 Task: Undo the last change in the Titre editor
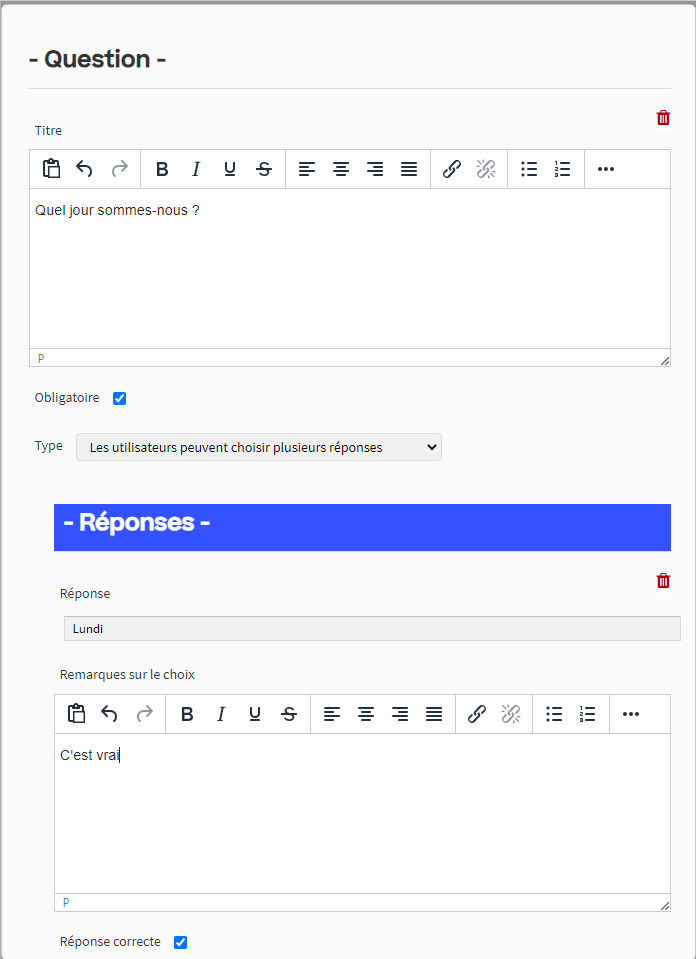click(85, 169)
